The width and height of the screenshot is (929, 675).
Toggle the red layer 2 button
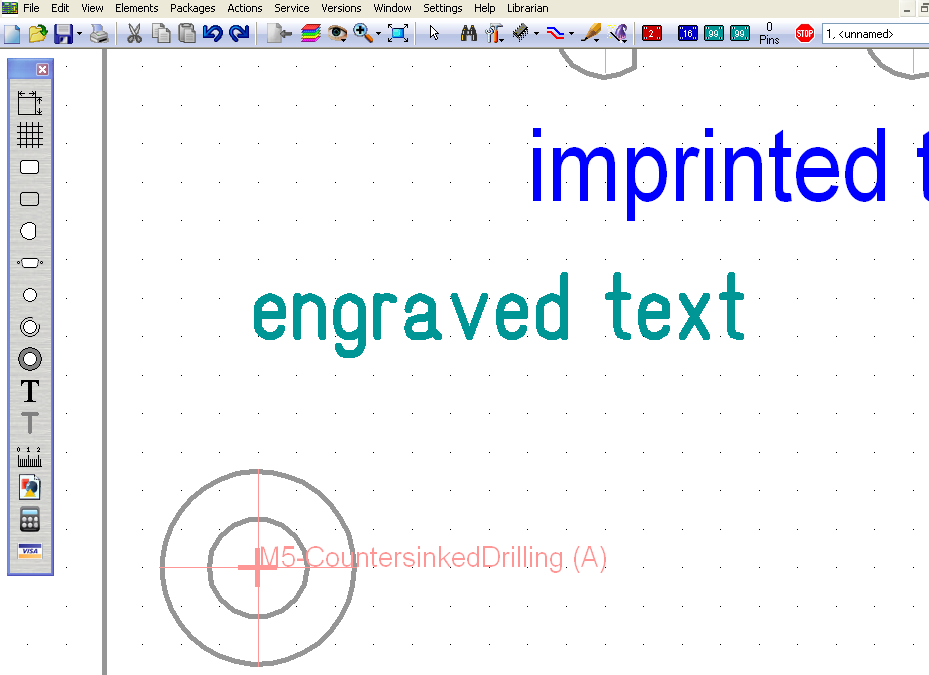click(652, 34)
